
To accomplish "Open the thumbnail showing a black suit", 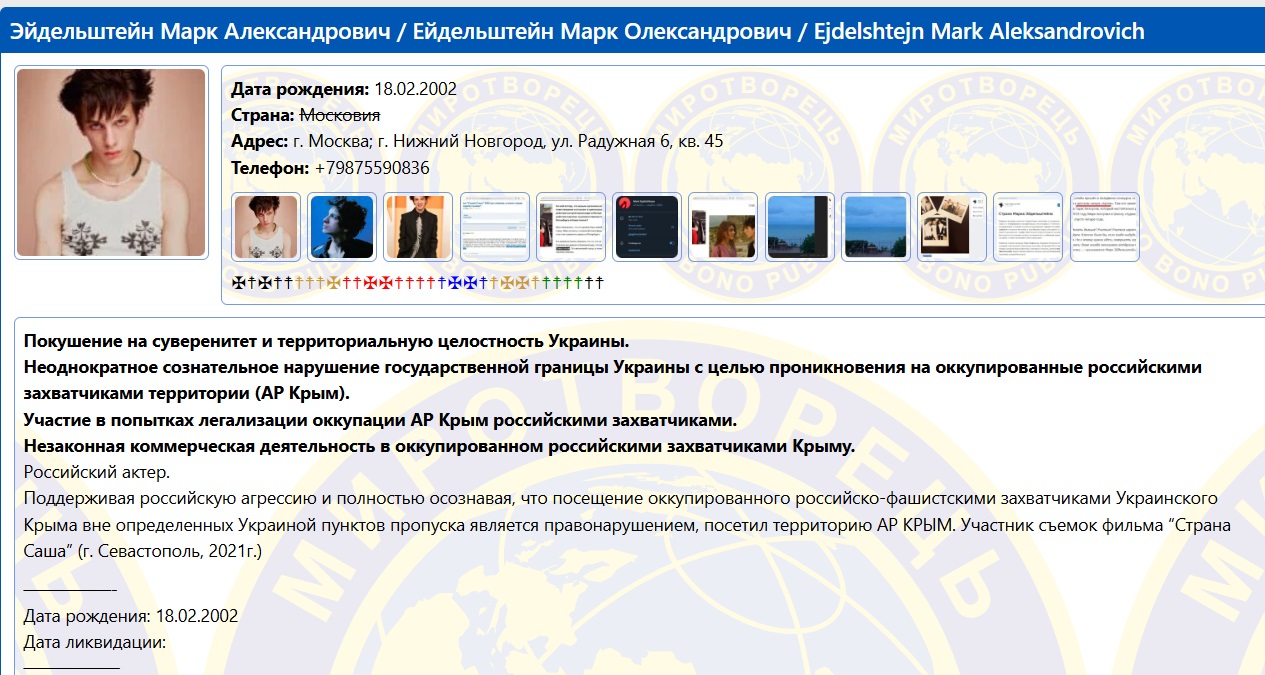I will (x=418, y=227).
